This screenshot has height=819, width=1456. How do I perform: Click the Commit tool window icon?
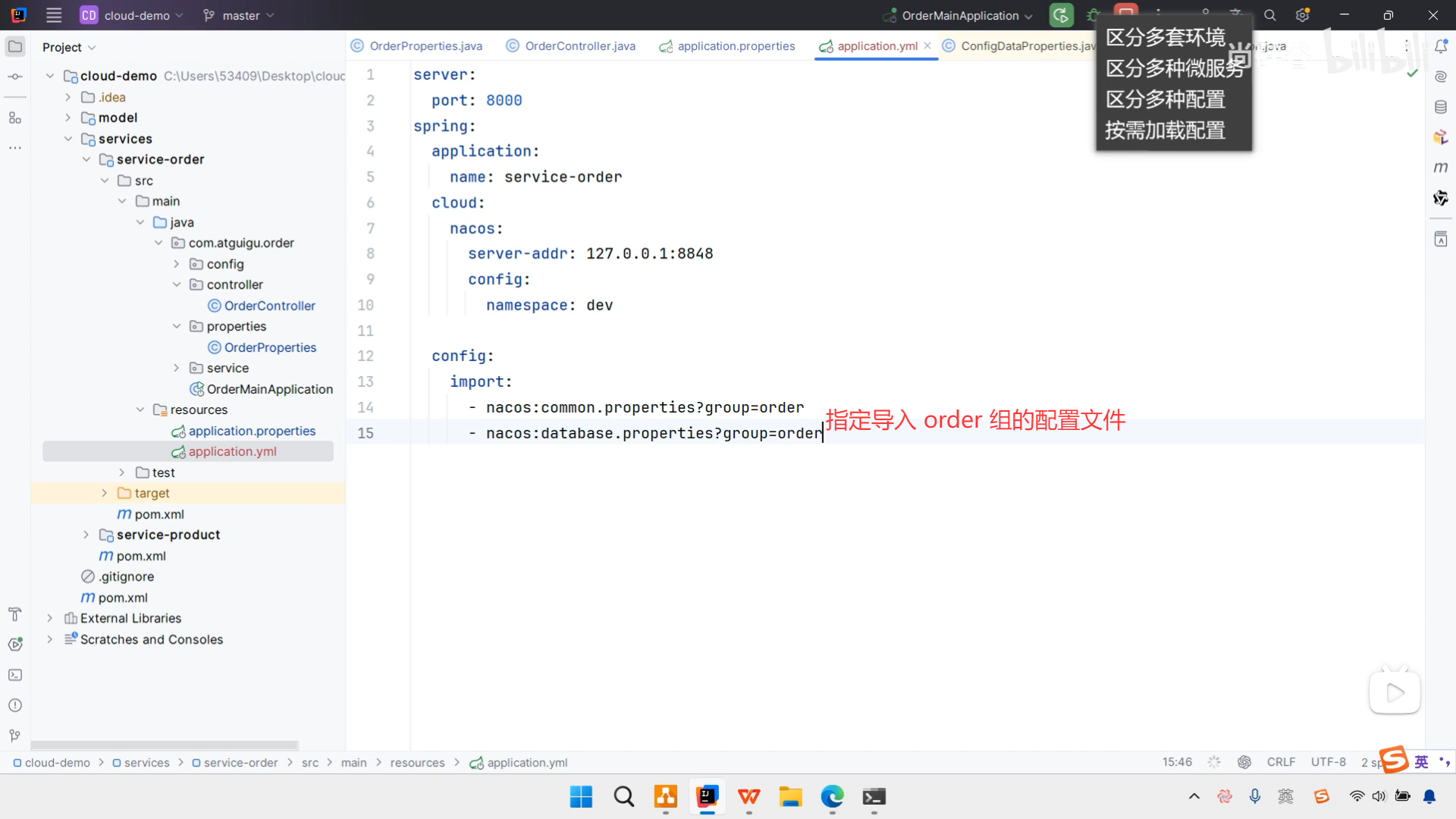point(15,77)
